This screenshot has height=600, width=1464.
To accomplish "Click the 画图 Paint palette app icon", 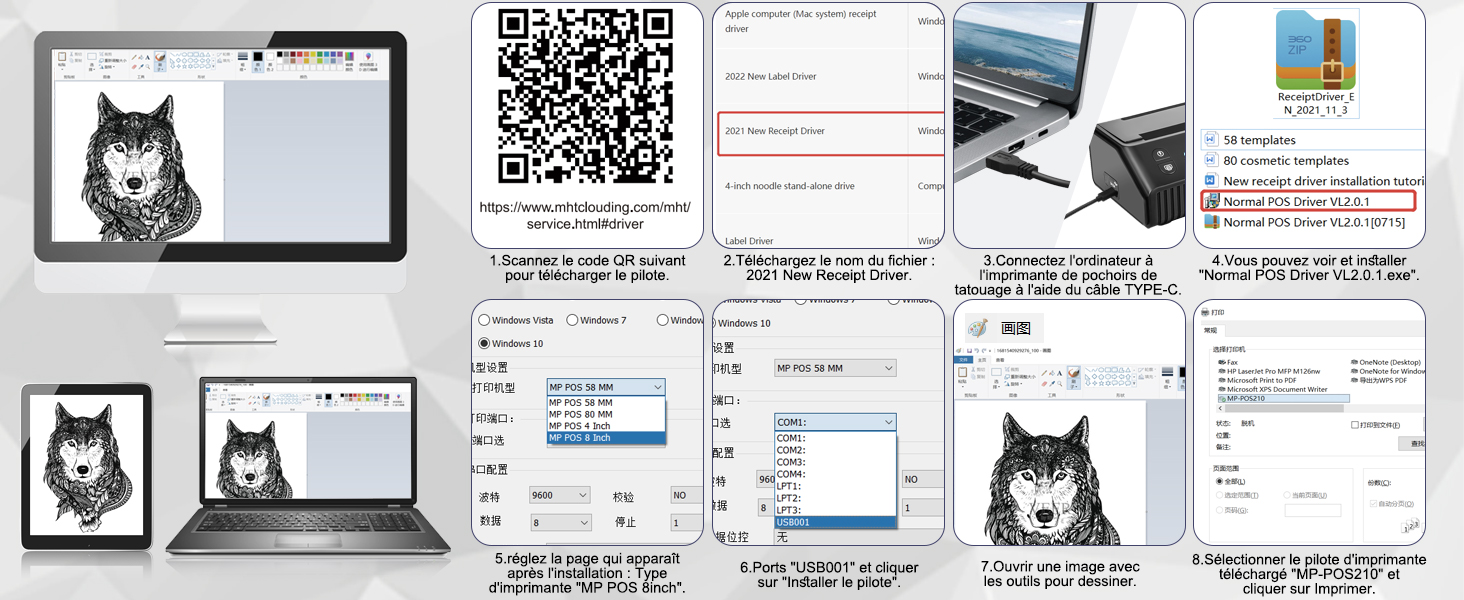I will [978, 328].
